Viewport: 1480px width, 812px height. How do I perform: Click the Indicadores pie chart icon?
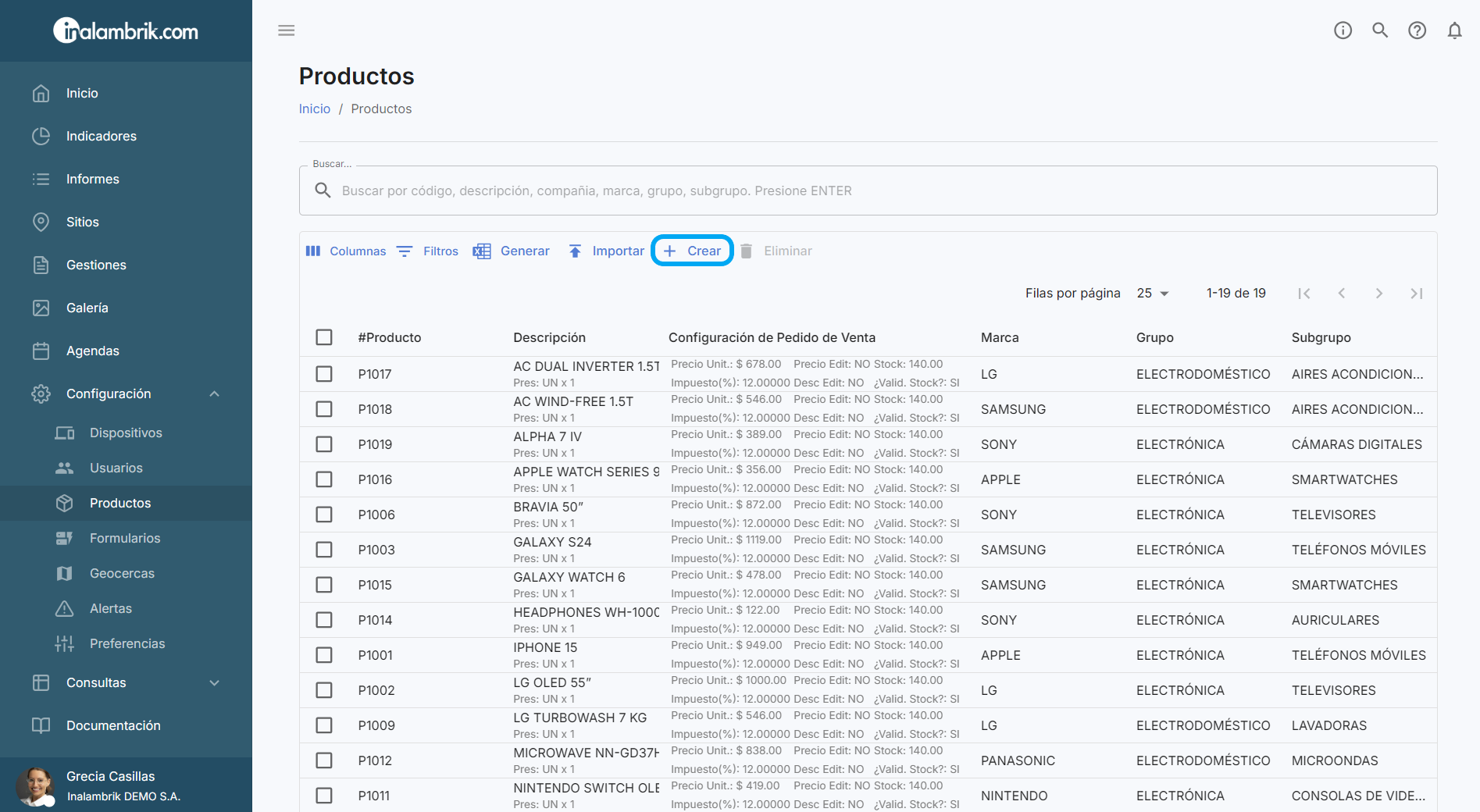coord(41,136)
